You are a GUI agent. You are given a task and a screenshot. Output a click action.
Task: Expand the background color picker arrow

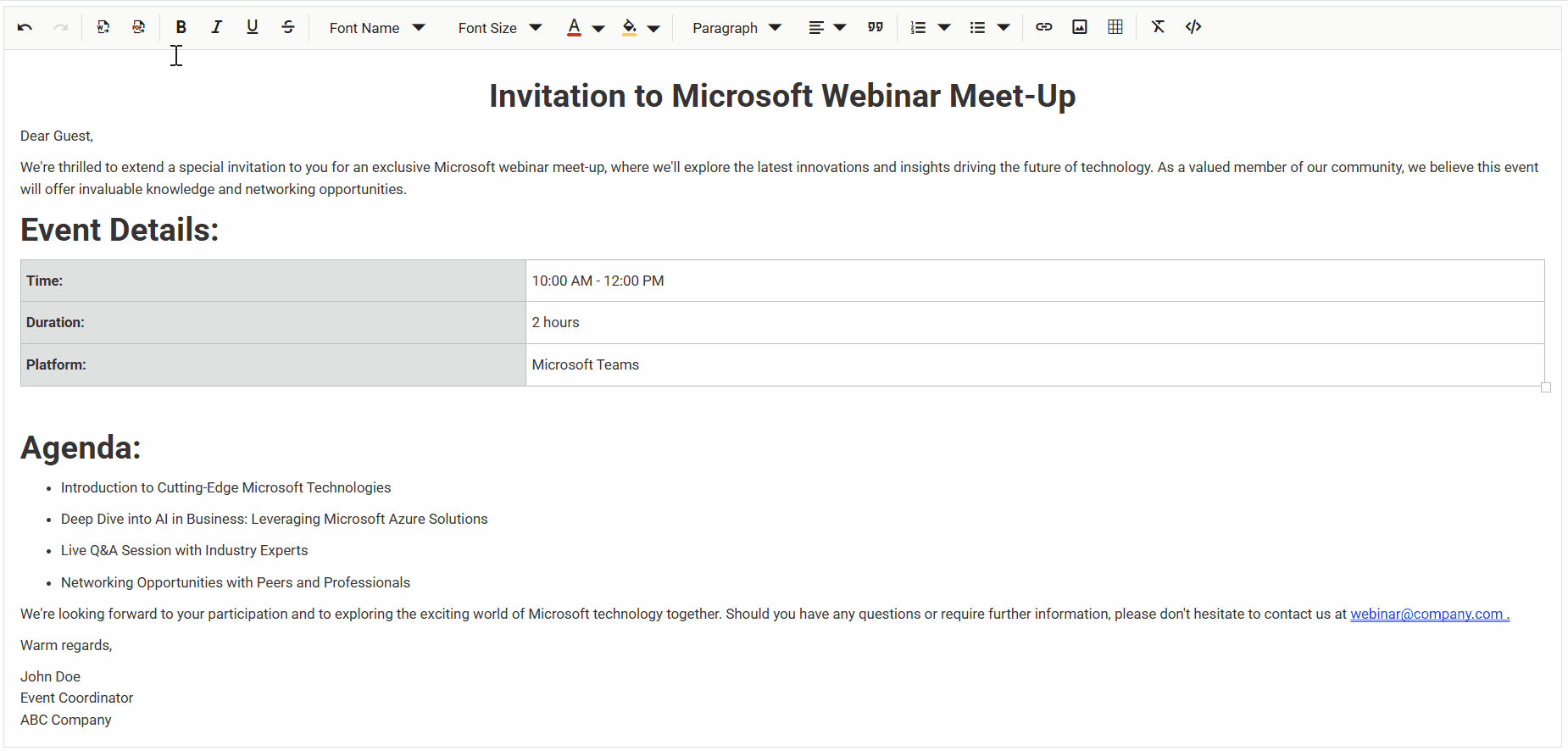[x=653, y=28]
